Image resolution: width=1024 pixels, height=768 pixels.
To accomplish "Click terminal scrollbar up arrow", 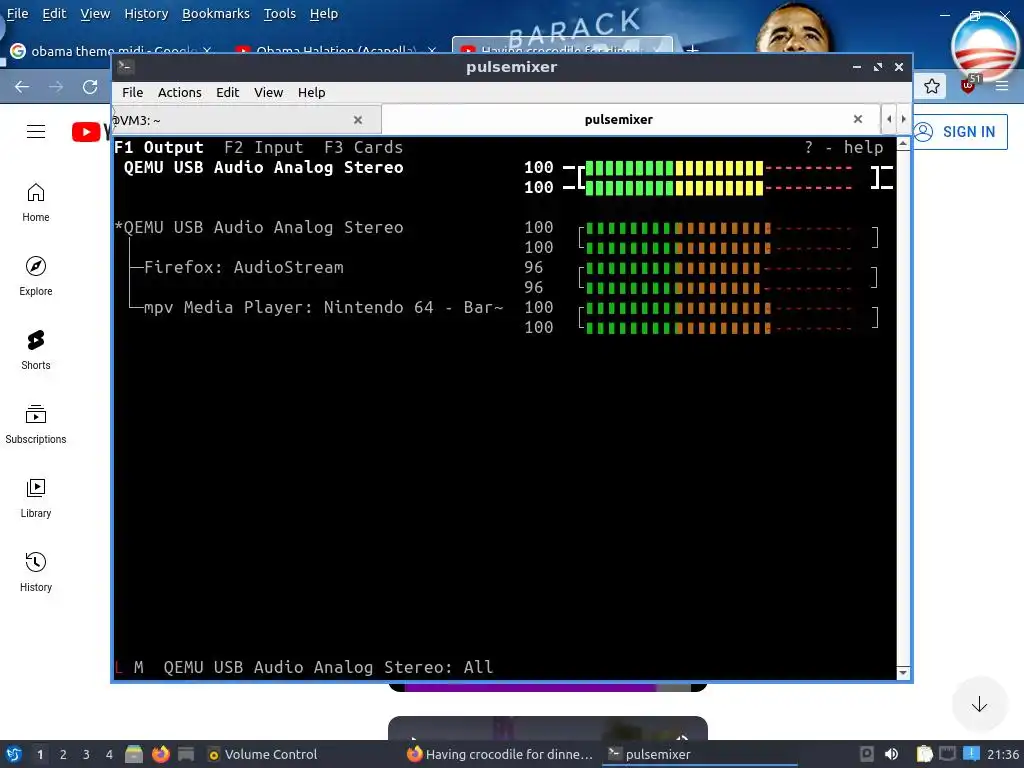I will coord(903,144).
